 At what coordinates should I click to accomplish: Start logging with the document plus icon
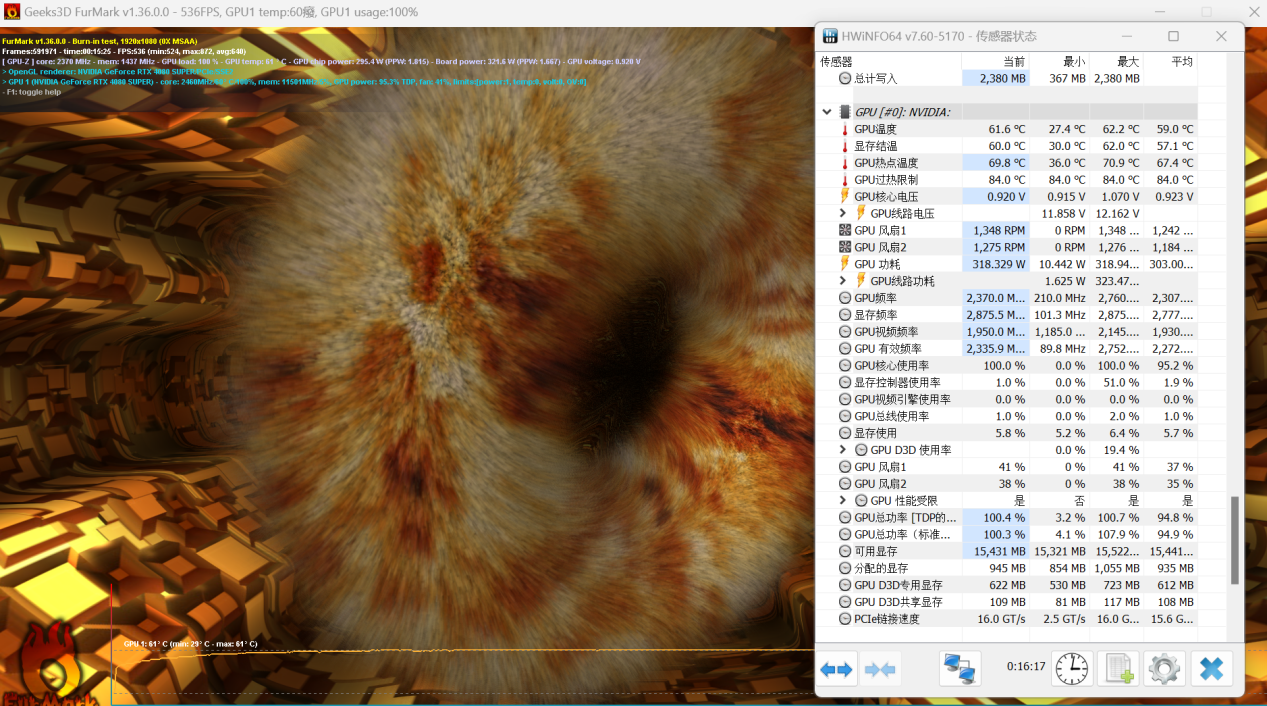[x=1118, y=669]
